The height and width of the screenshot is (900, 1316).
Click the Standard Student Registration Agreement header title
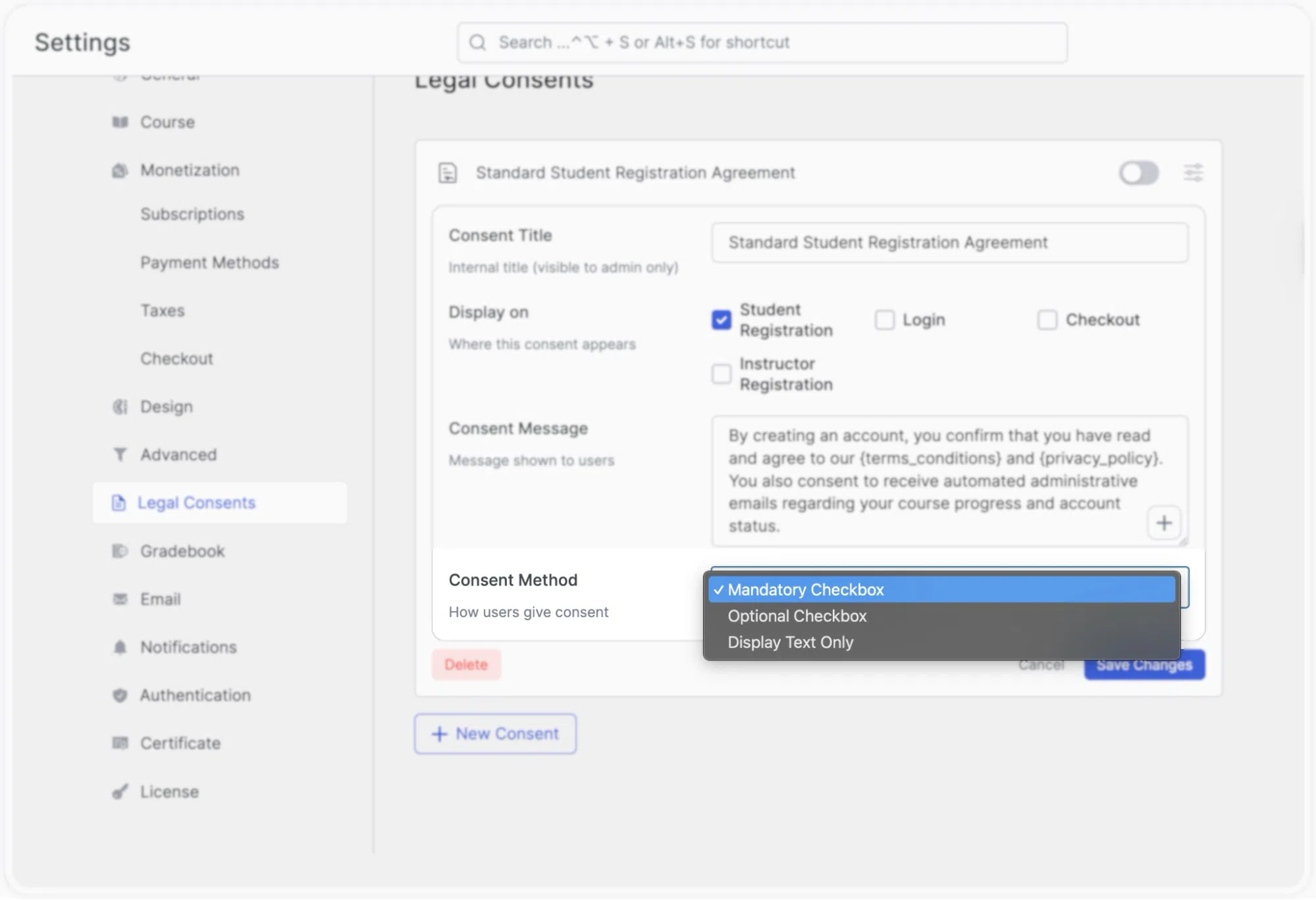[x=635, y=173]
